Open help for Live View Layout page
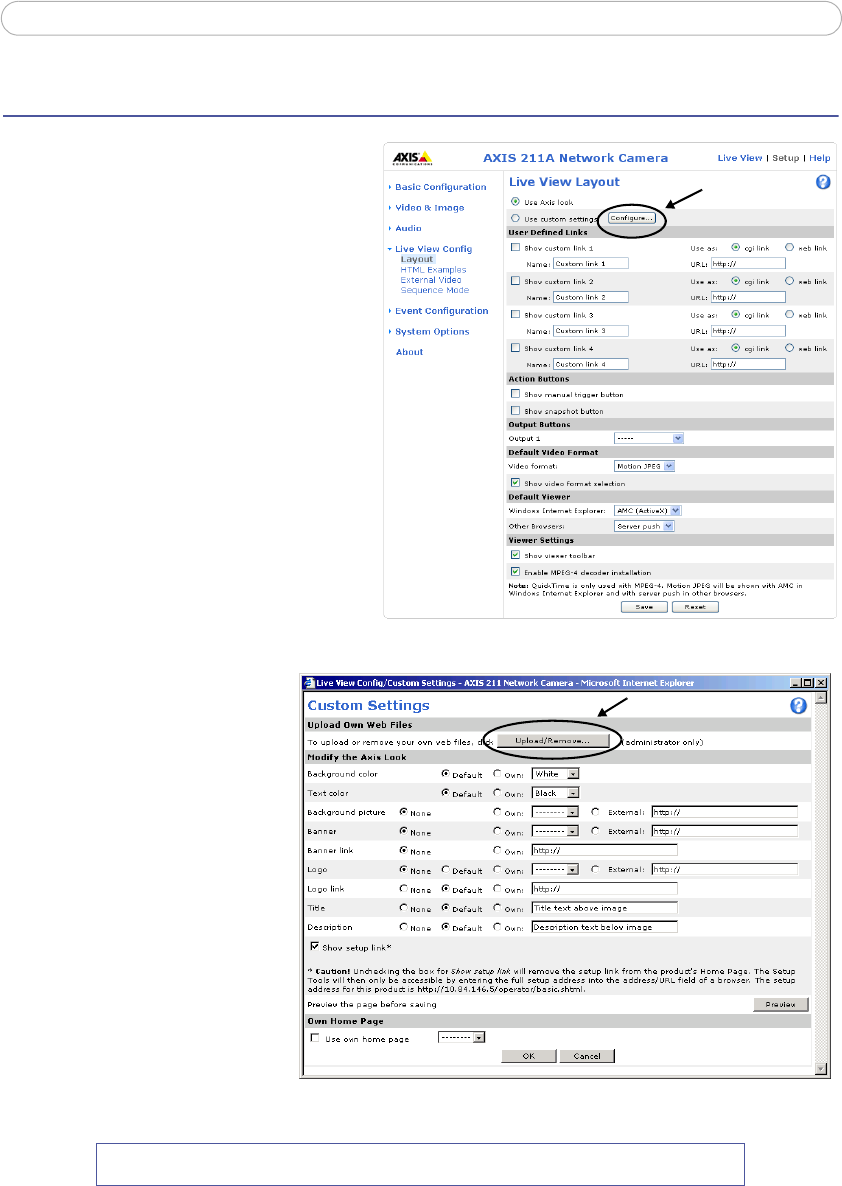Screen dimensions: 842x1186 [823, 182]
